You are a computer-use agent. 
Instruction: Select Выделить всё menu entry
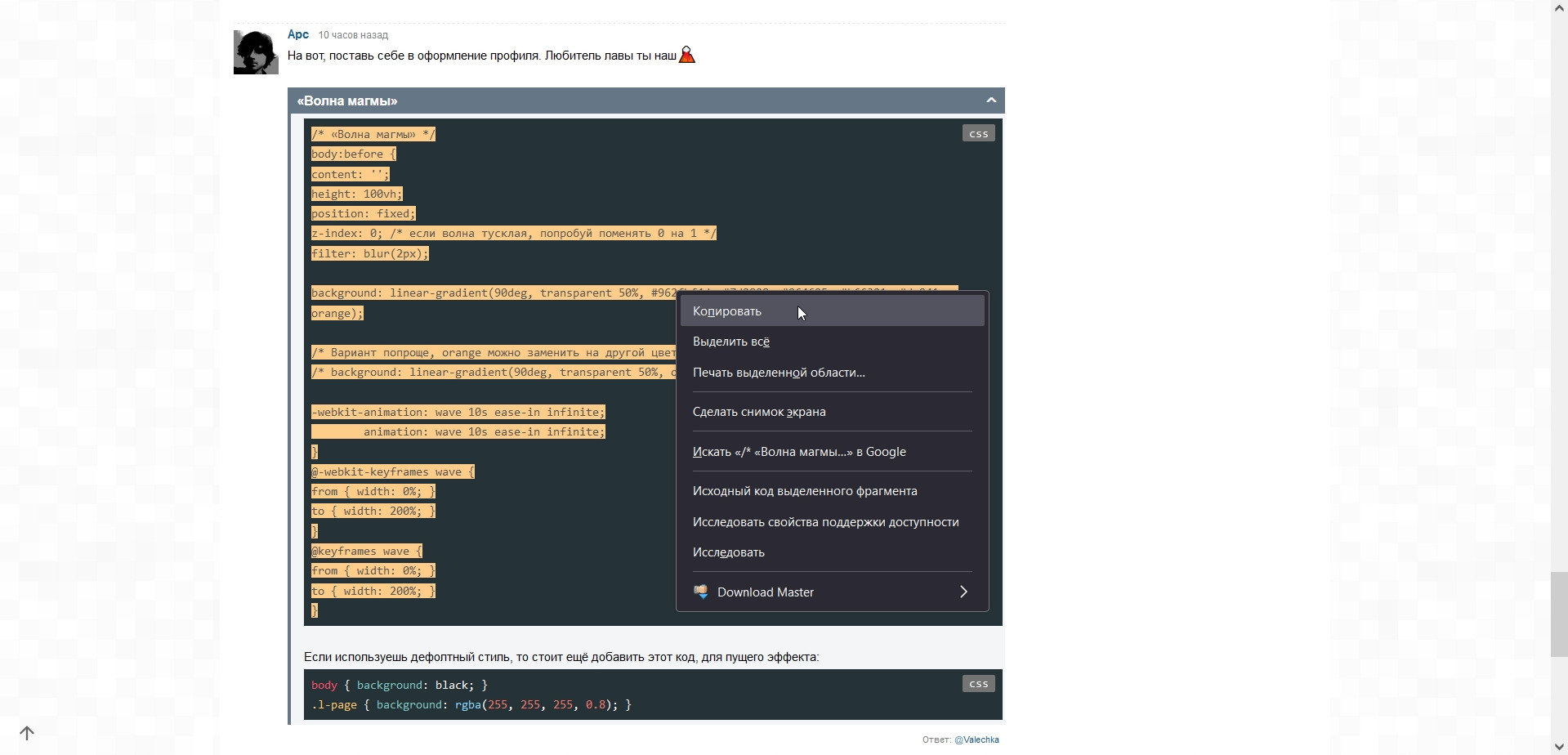[x=730, y=342]
